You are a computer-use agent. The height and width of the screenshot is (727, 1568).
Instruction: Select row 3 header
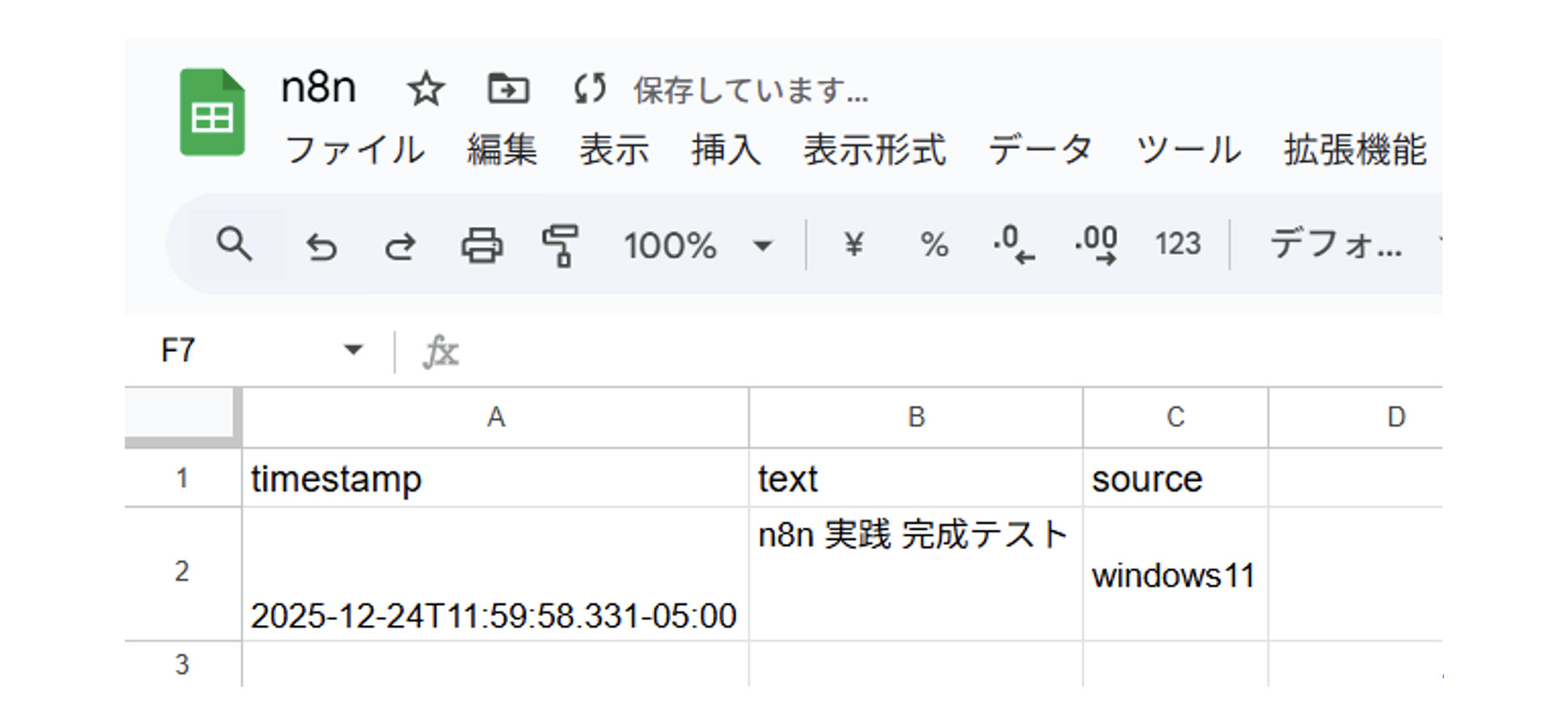183,665
